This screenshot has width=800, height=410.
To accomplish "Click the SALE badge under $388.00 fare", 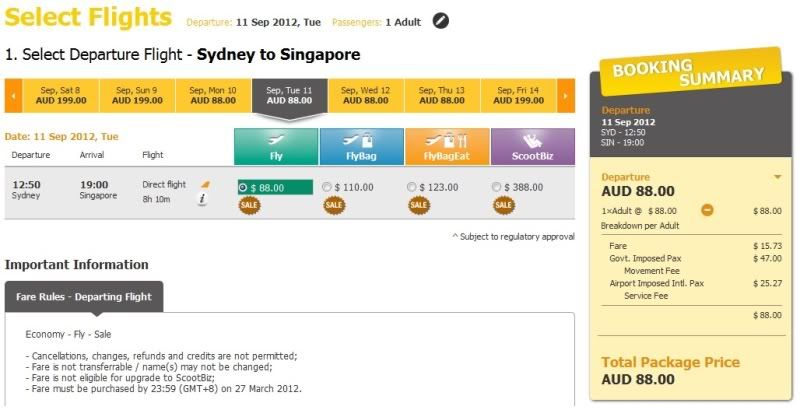I will point(504,205).
